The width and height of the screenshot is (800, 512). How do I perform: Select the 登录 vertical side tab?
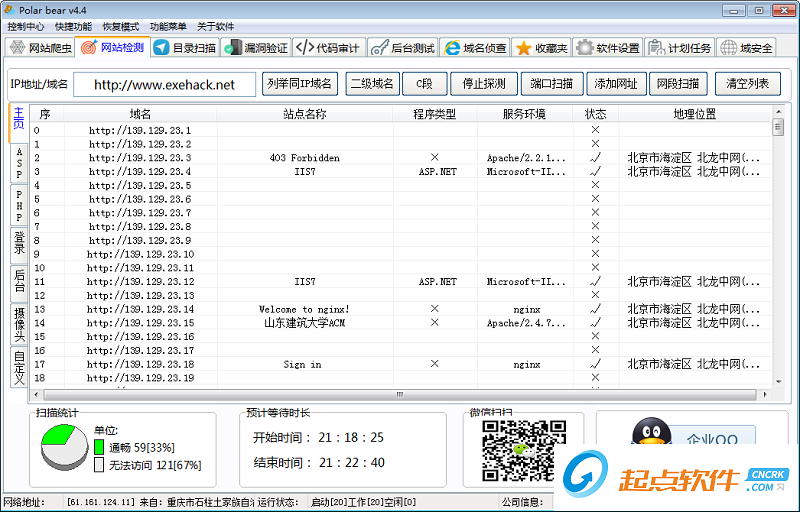[x=19, y=245]
